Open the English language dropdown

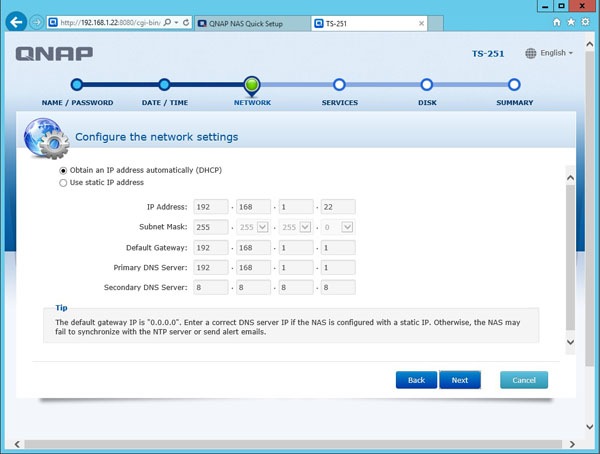pos(557,53)
